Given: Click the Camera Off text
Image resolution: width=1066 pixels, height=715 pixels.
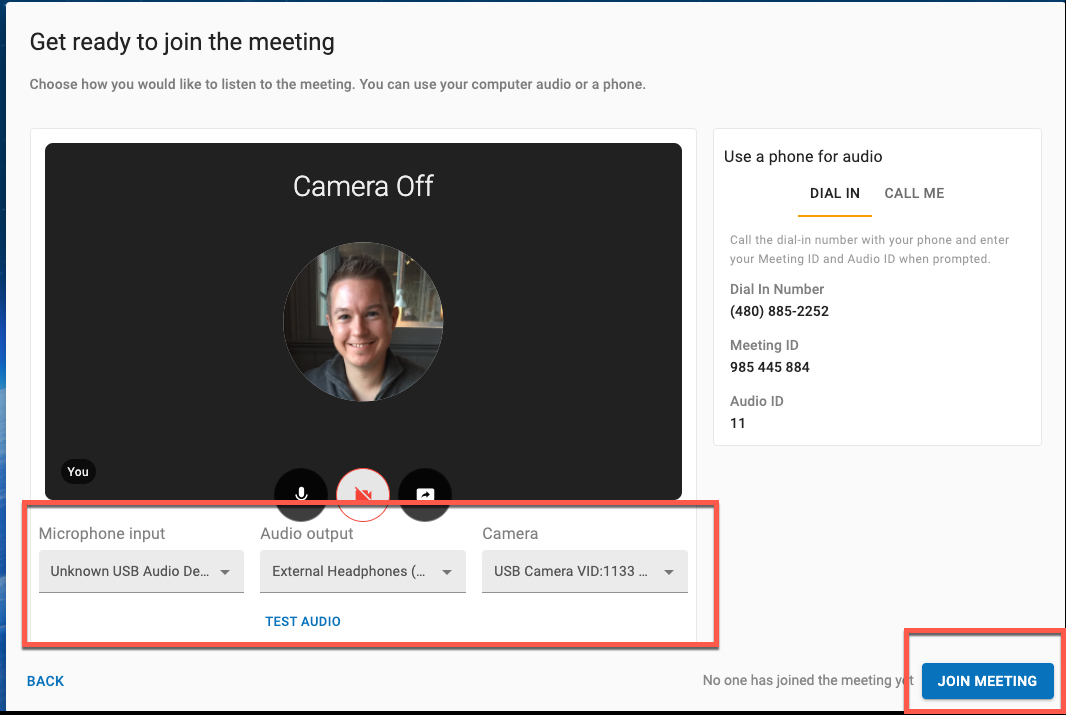Looking at the screenshot, I should (363, 186).
